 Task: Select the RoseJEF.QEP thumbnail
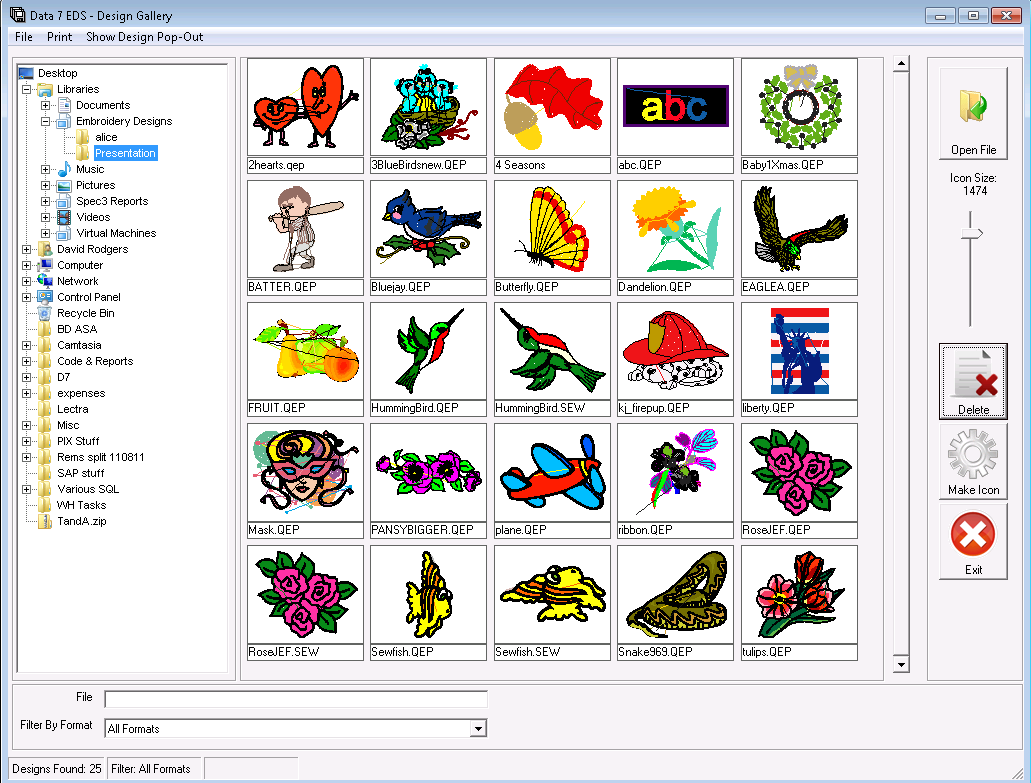click(799, 472)
